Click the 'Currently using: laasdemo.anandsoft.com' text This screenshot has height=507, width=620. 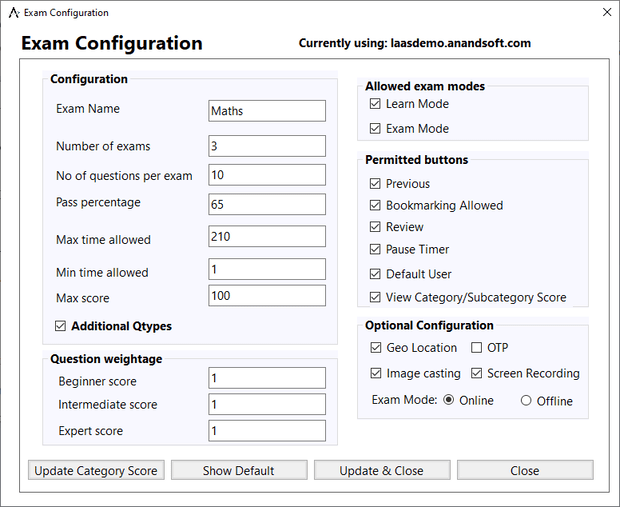[414, 43]
